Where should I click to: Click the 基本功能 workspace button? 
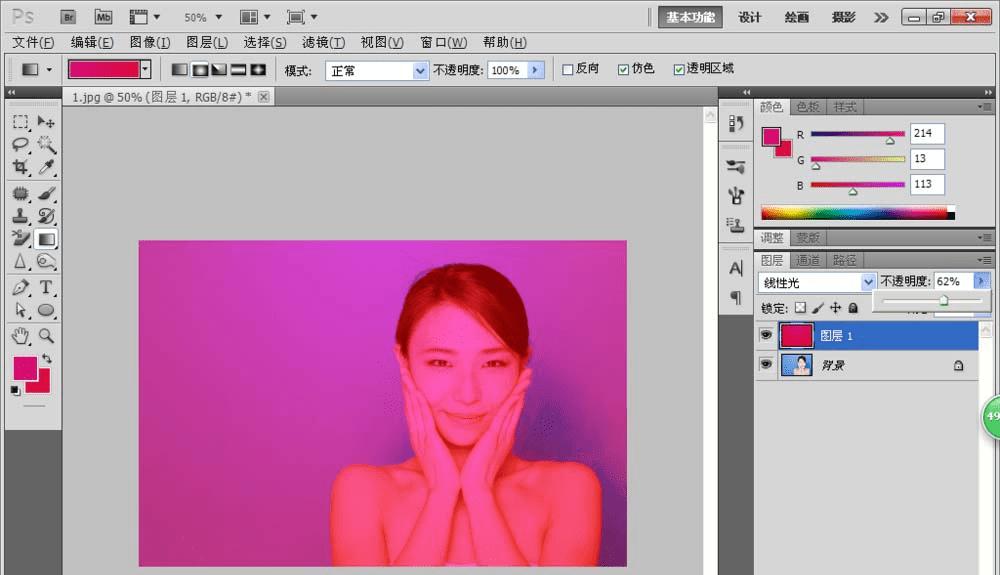tap(691, 17)
